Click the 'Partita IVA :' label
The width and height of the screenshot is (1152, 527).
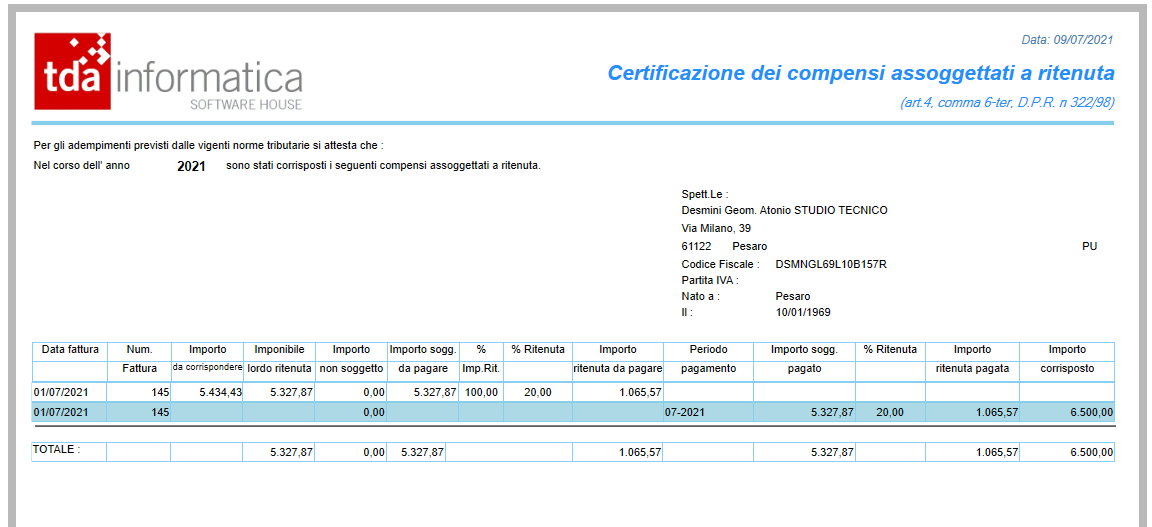[x=710, y=280]
